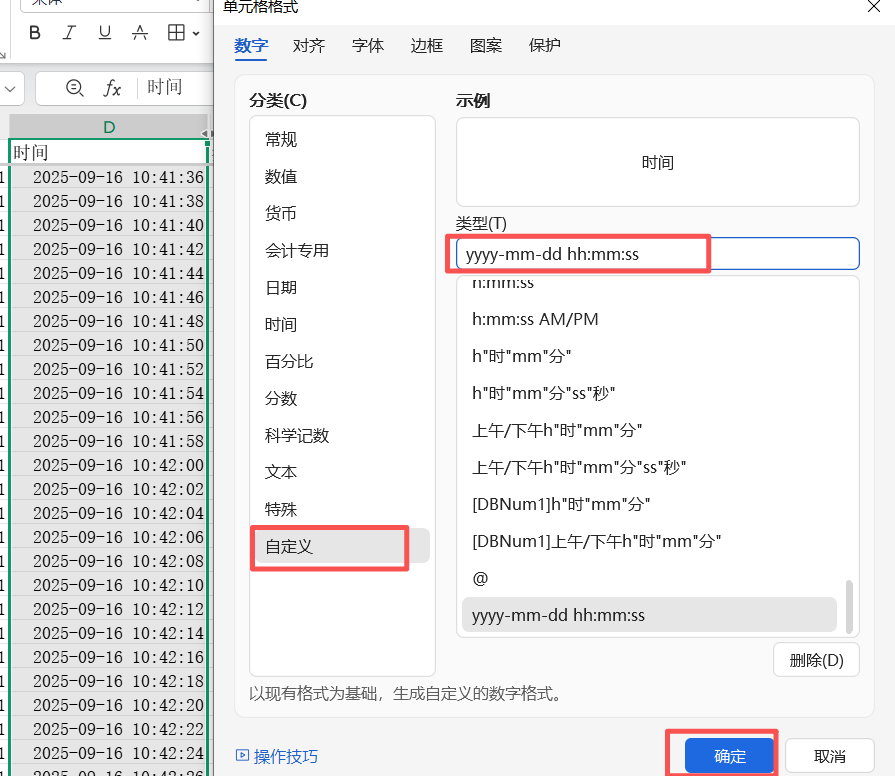Open borders dropdown arrow
Screen dimensions: 895x776
(x=196, y=34)
